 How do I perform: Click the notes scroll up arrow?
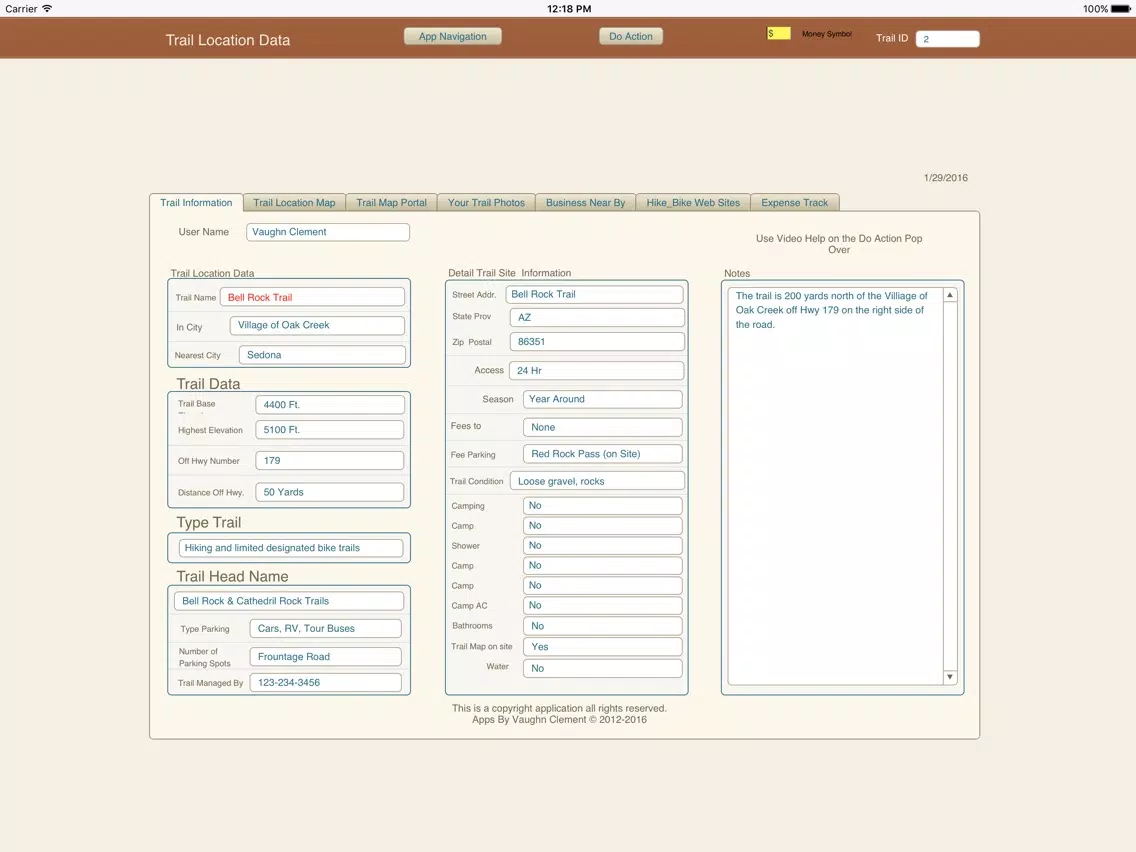point(950,295)
